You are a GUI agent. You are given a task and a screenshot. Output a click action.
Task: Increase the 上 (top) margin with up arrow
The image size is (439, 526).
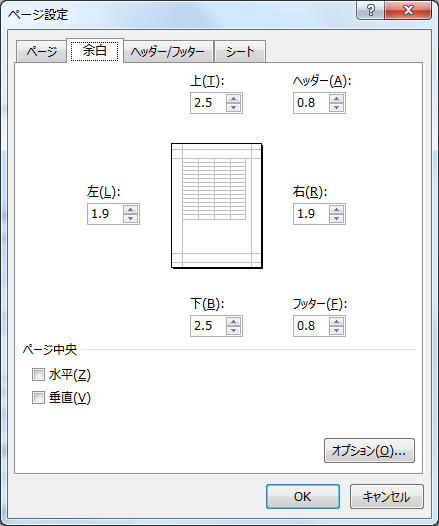[x=233, y=99]
